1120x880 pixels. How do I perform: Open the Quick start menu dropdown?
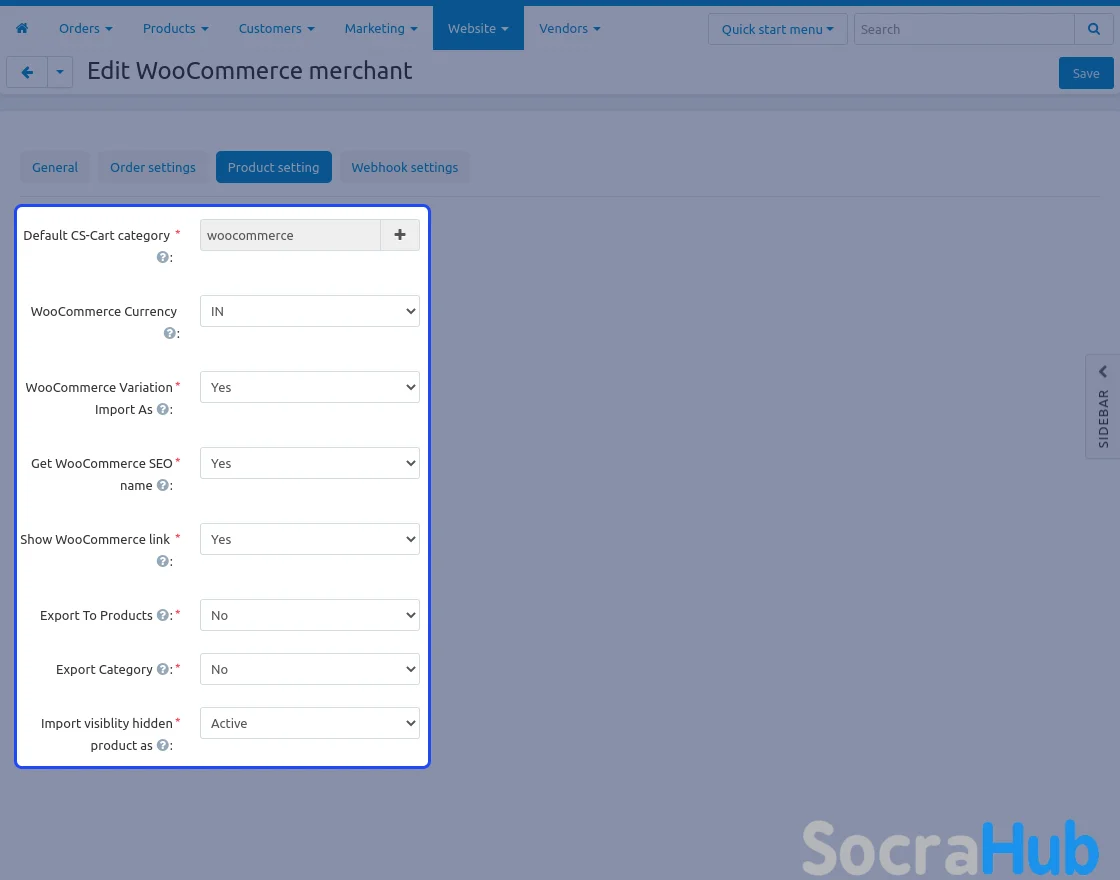[x=777, y=29]
